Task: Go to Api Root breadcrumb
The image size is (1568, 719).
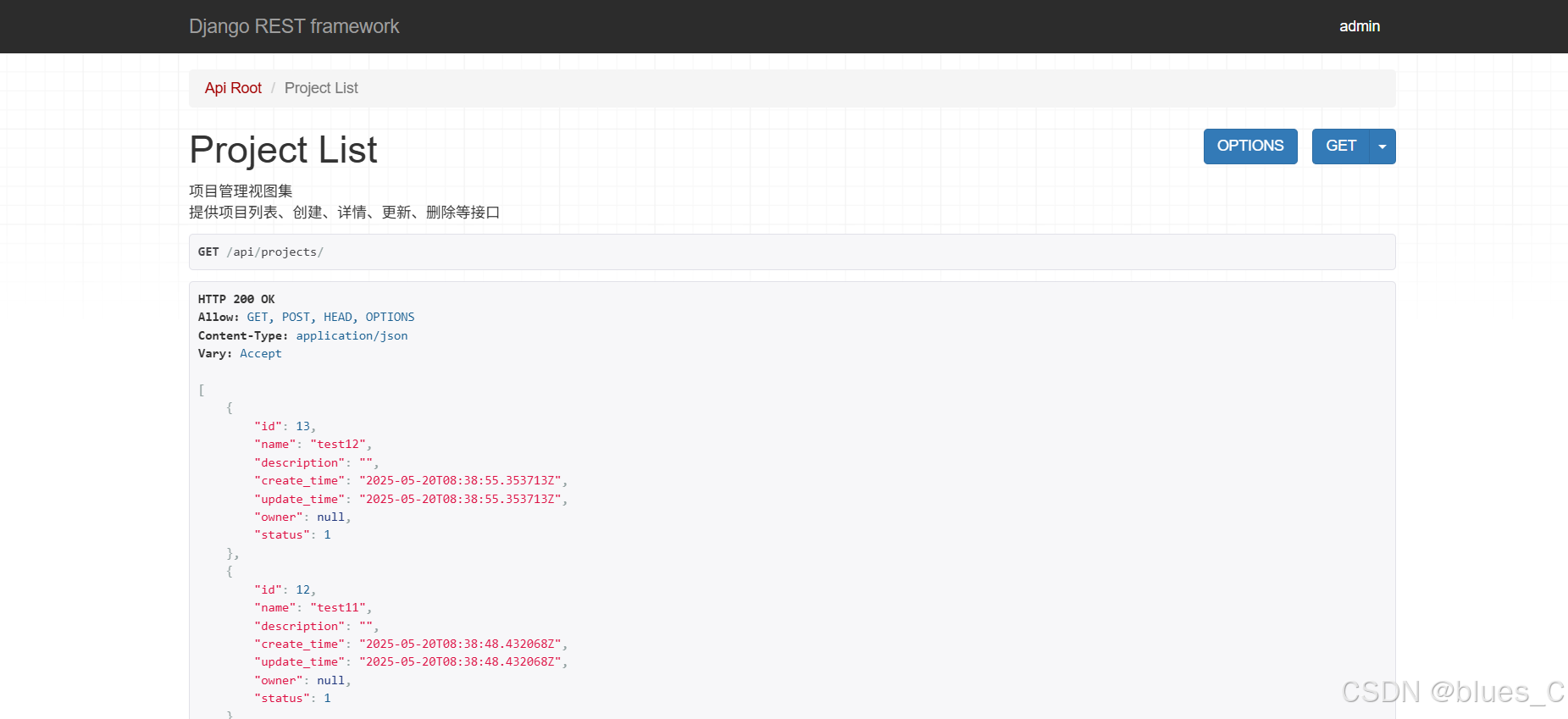Action: [233, 88]
